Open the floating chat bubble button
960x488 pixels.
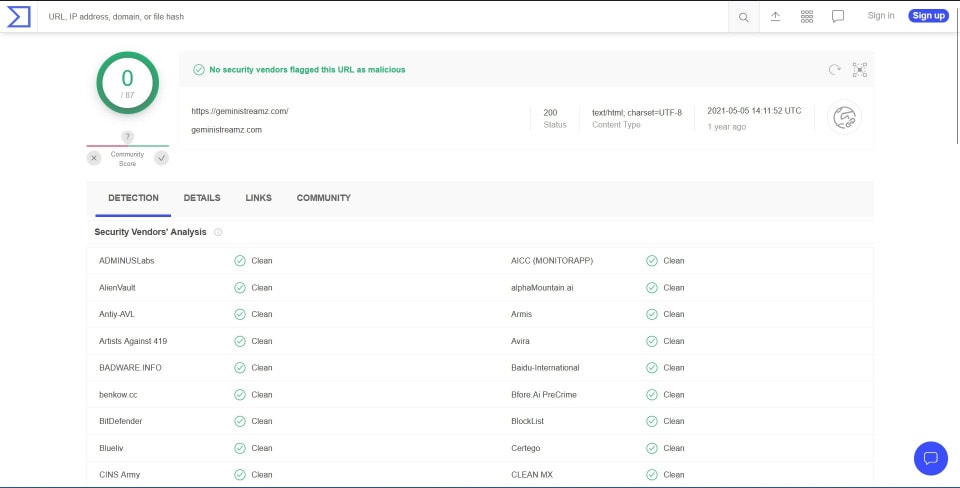point(931,458)
